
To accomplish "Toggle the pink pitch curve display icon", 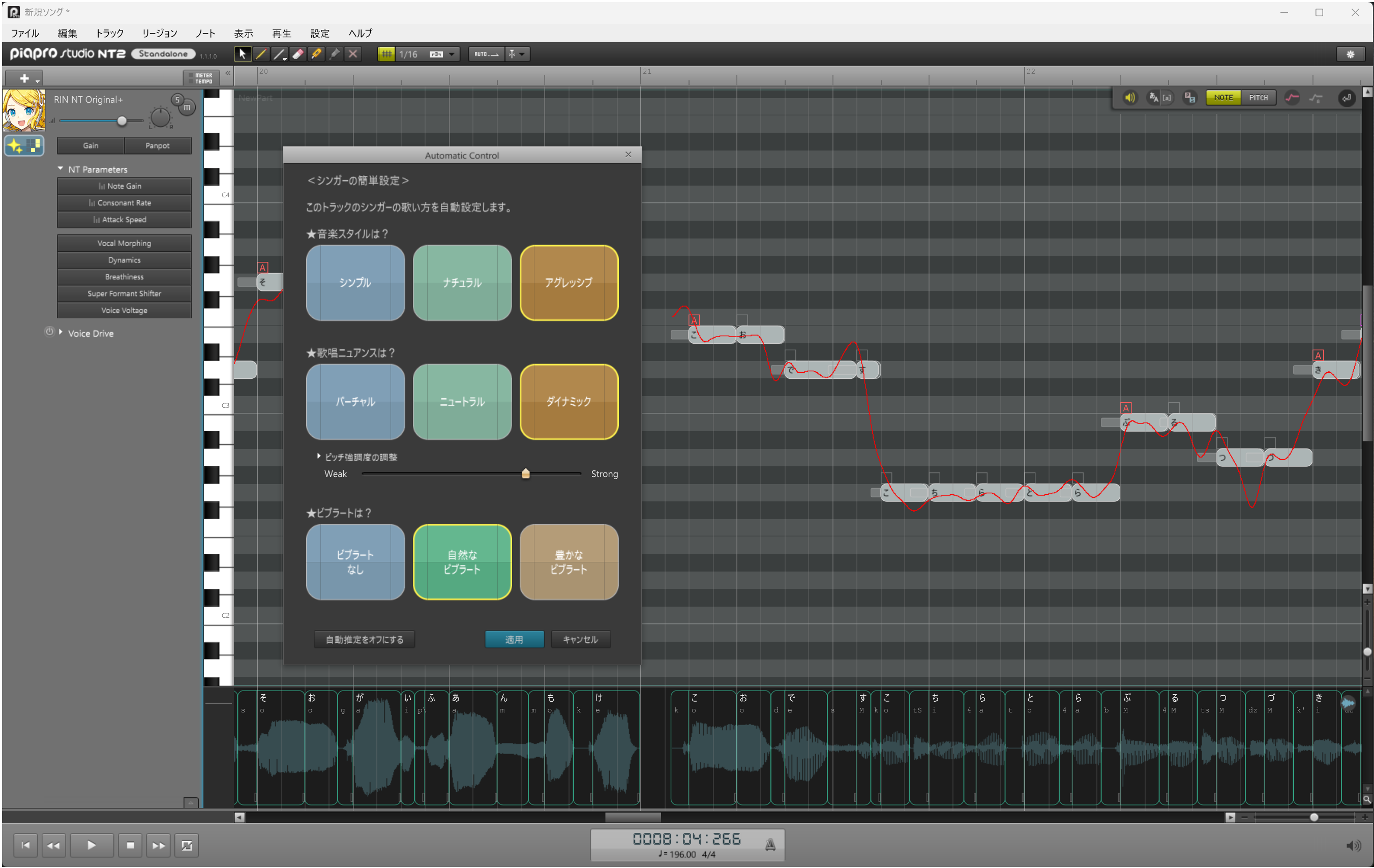I will click(x=1292, y=98).
